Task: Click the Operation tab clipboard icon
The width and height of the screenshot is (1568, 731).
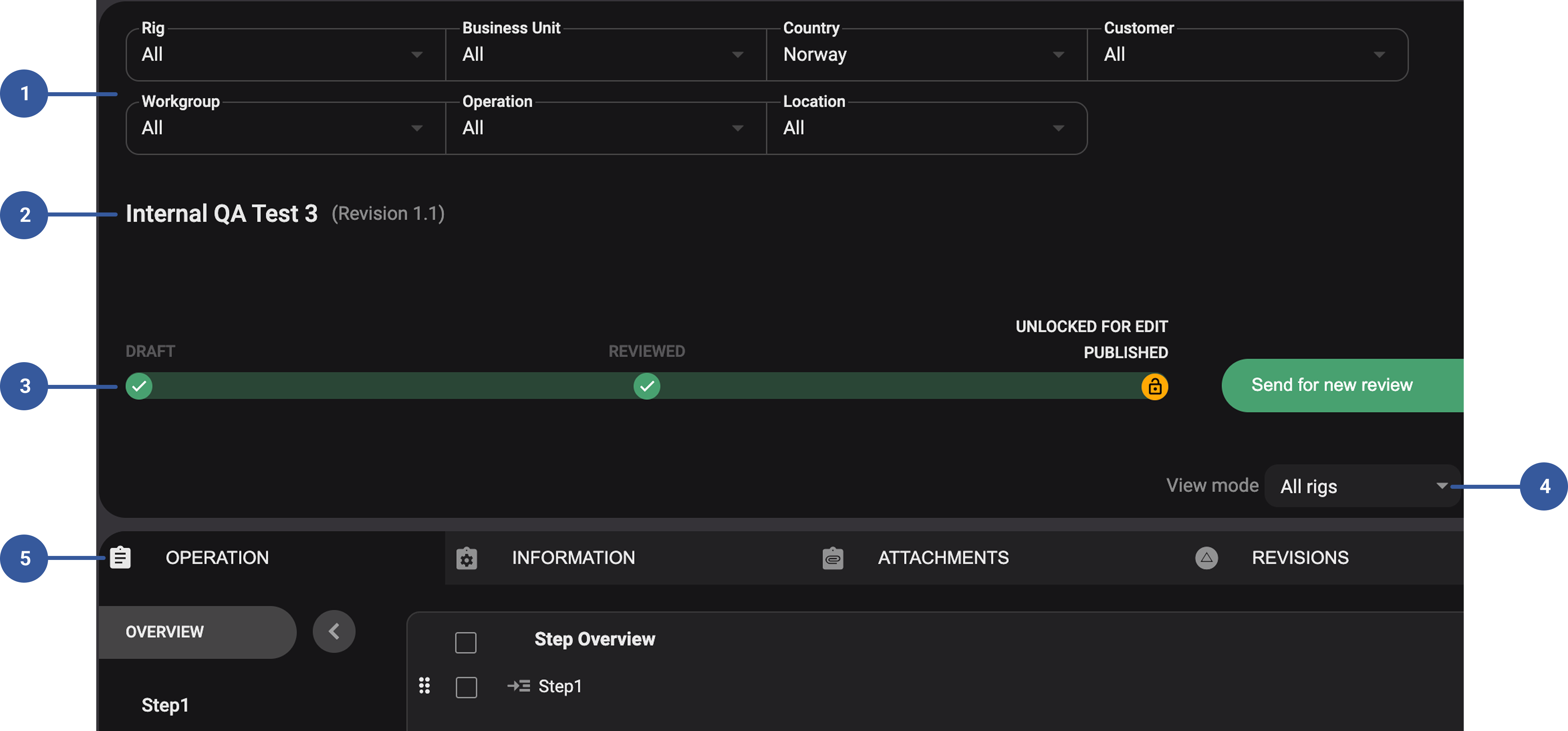Action: tap(120, 558)
